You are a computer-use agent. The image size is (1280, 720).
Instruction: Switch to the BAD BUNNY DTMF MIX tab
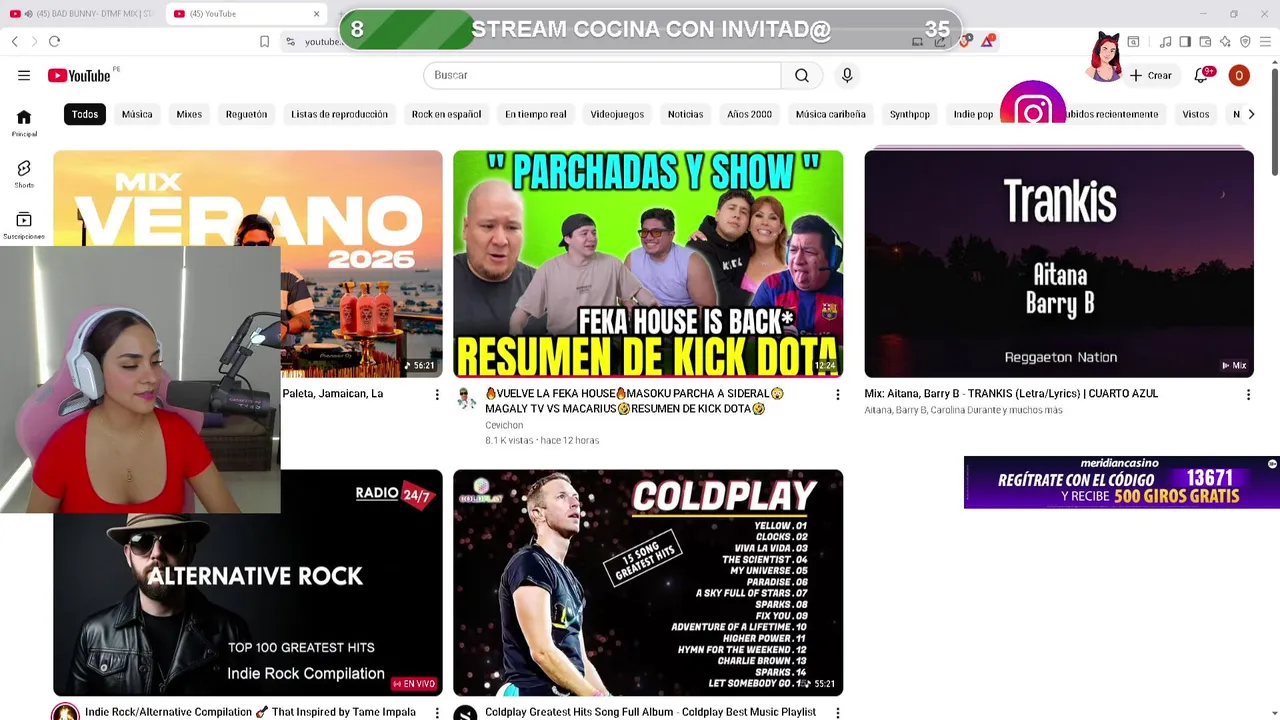[x=82, y=13]
